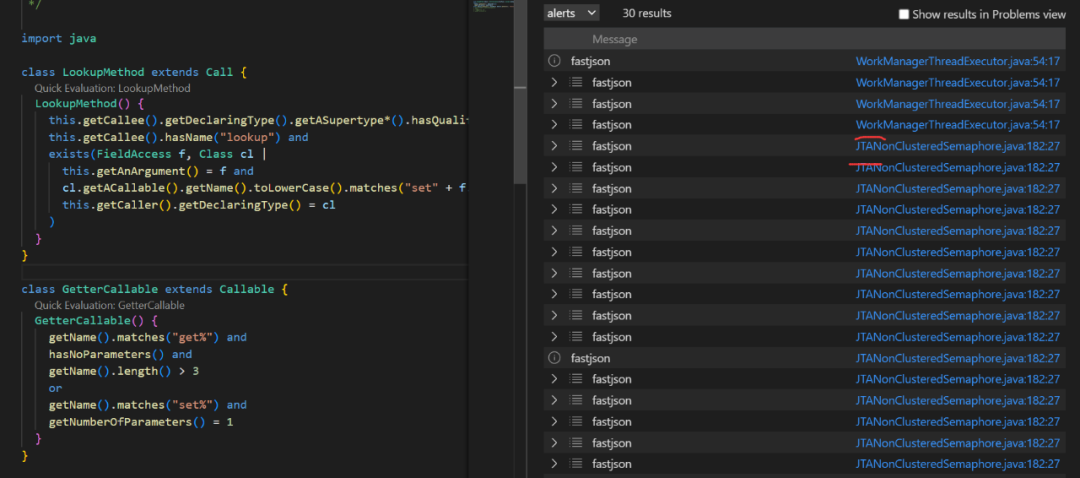Run Quick Evaluation: GetterCallable code lens
This screenshot has width=1080, height=478.
click(109, 305)
